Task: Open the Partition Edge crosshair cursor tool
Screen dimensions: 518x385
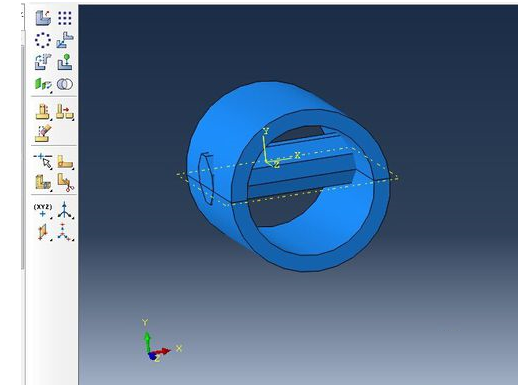Action: pos(43,161)
